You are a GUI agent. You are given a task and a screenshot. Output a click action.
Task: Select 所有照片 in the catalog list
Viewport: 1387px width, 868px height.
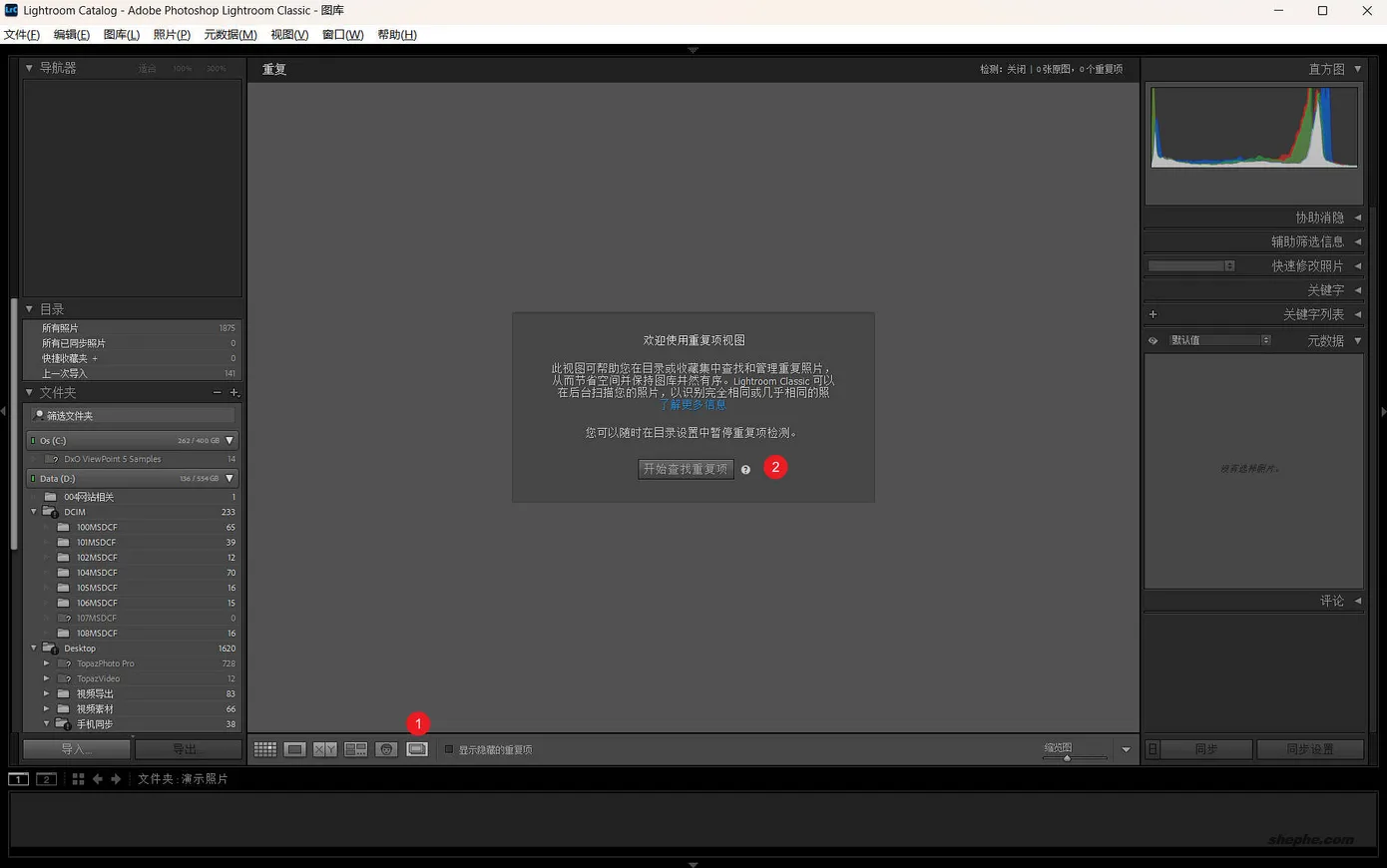(x=132, y=328)
